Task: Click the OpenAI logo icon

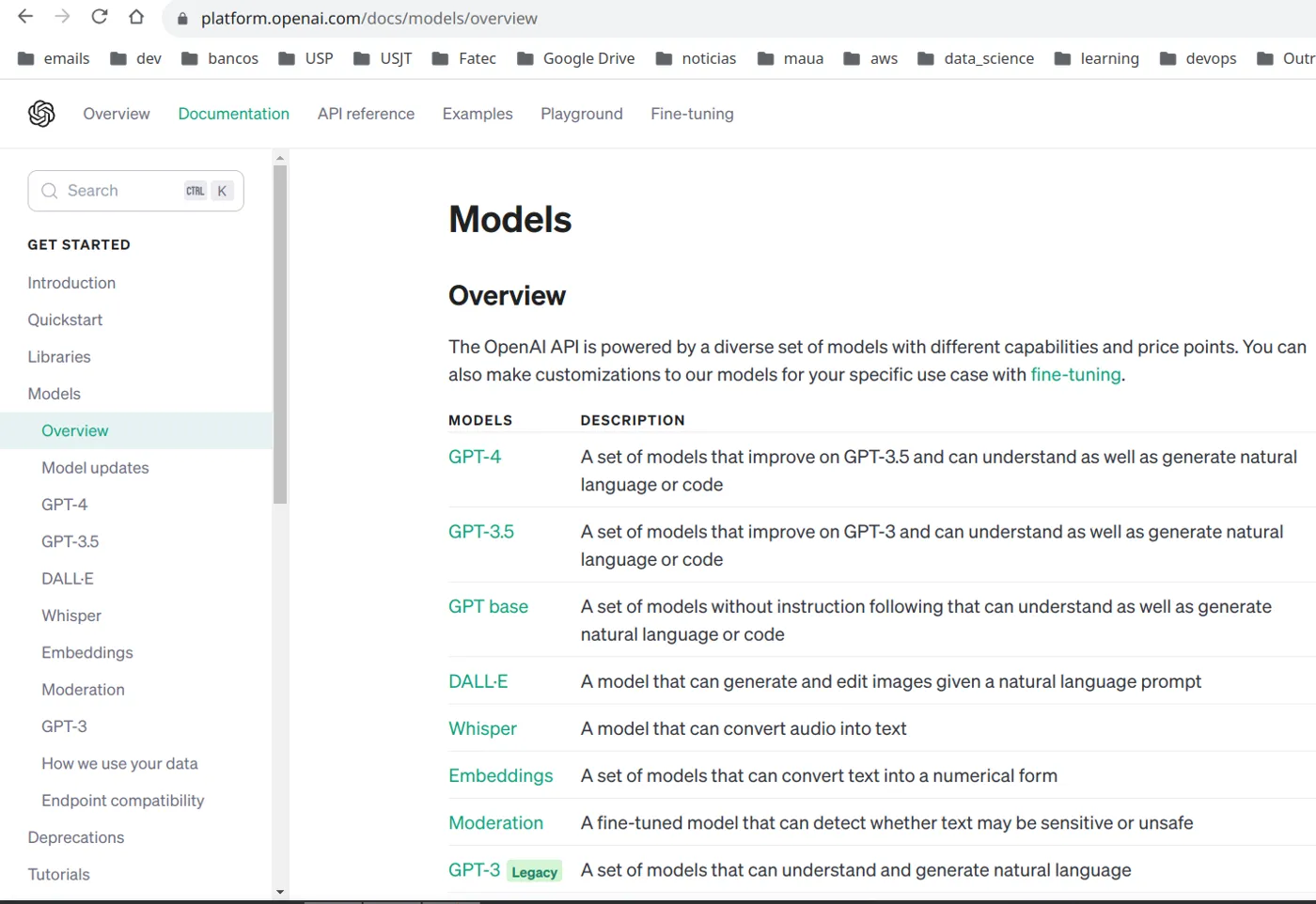Action: point(41,114)
